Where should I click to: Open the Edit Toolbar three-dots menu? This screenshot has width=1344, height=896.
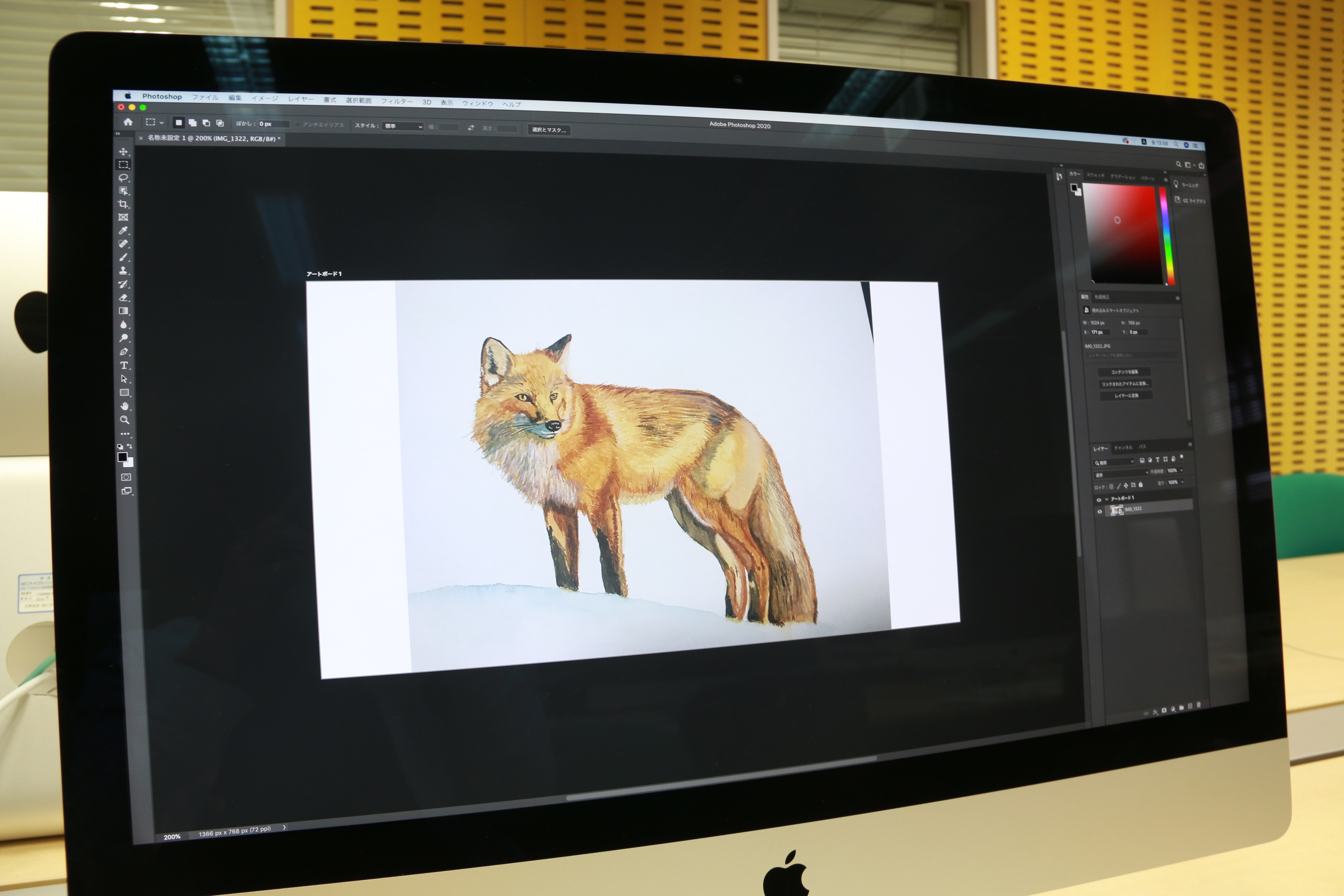coord(125,434)
